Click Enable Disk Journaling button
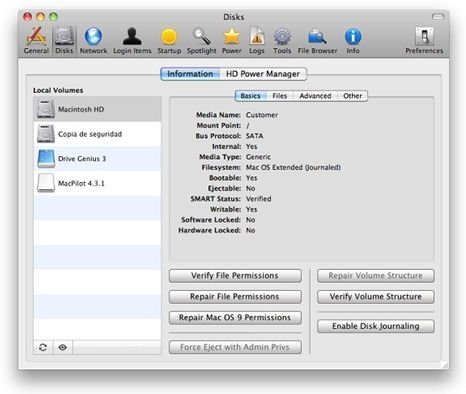 click(376, 326)
